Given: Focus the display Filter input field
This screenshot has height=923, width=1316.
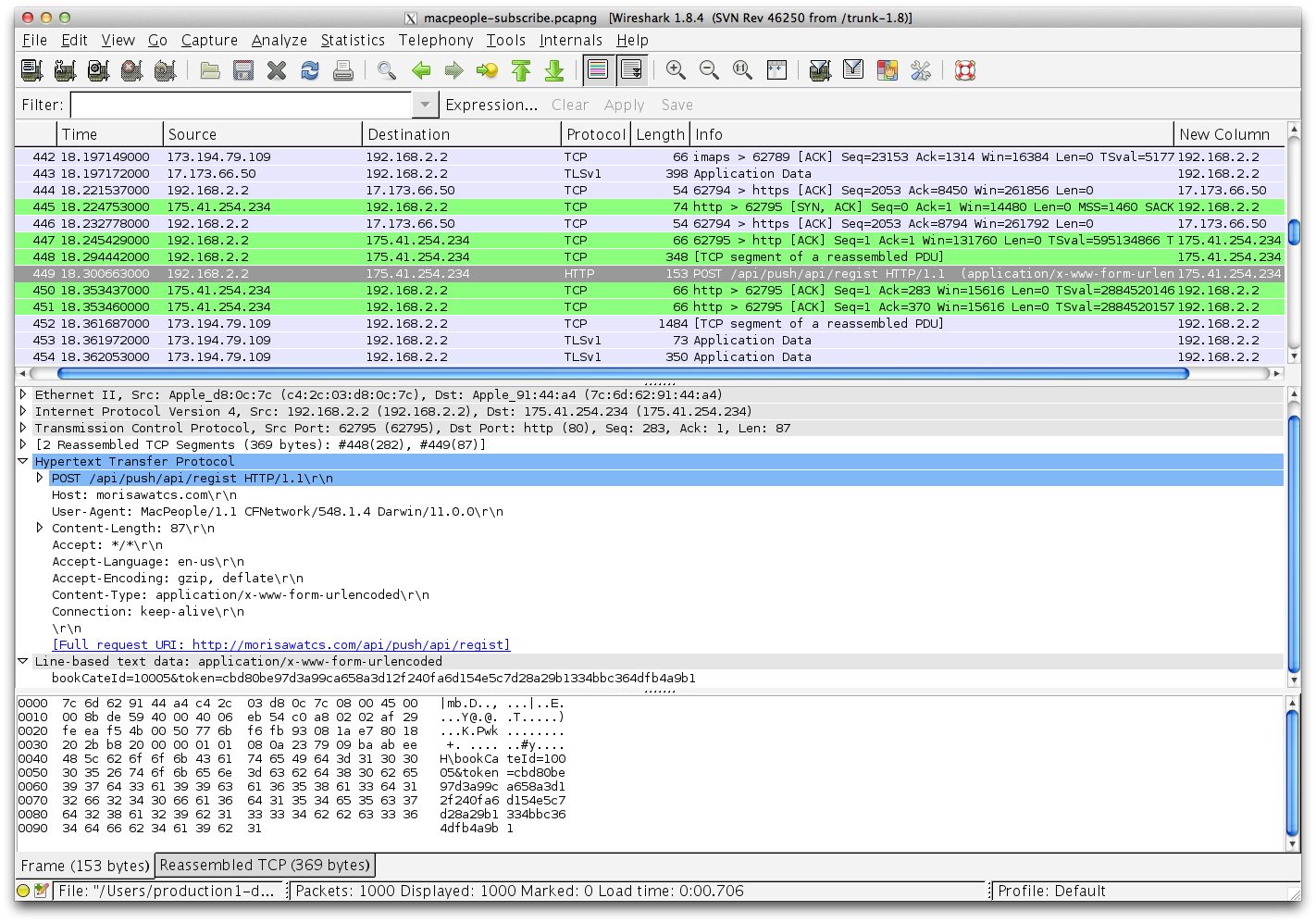Looking at the screenshot, I should coord(242,105).
